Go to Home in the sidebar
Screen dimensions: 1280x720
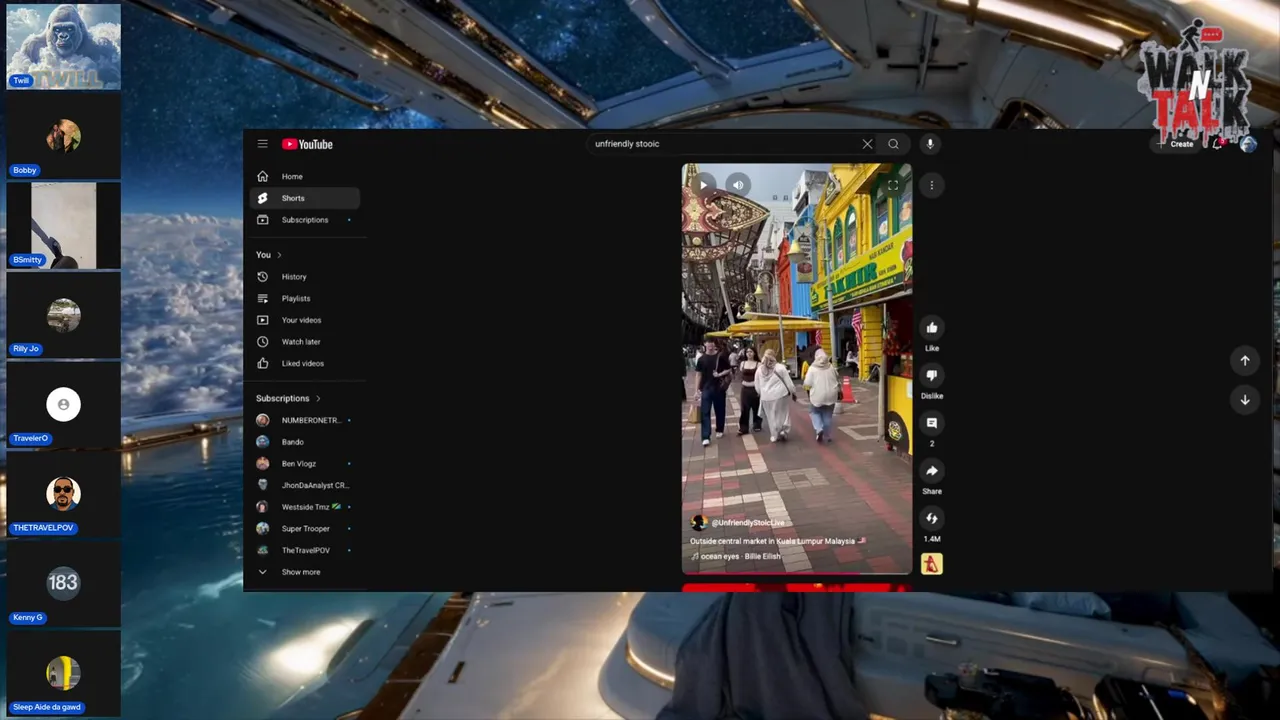(305, 176)
